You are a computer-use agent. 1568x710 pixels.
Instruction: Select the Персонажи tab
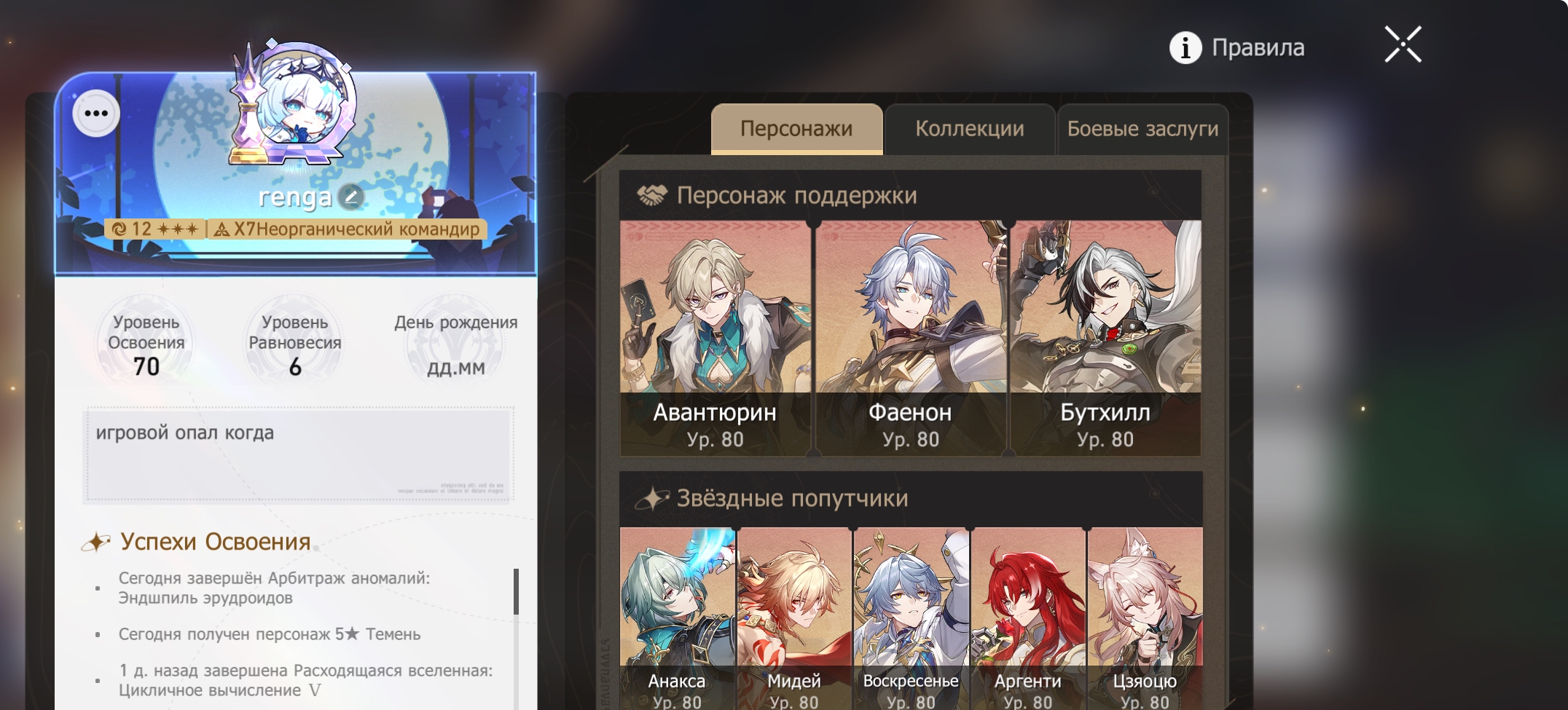[796, 129]
